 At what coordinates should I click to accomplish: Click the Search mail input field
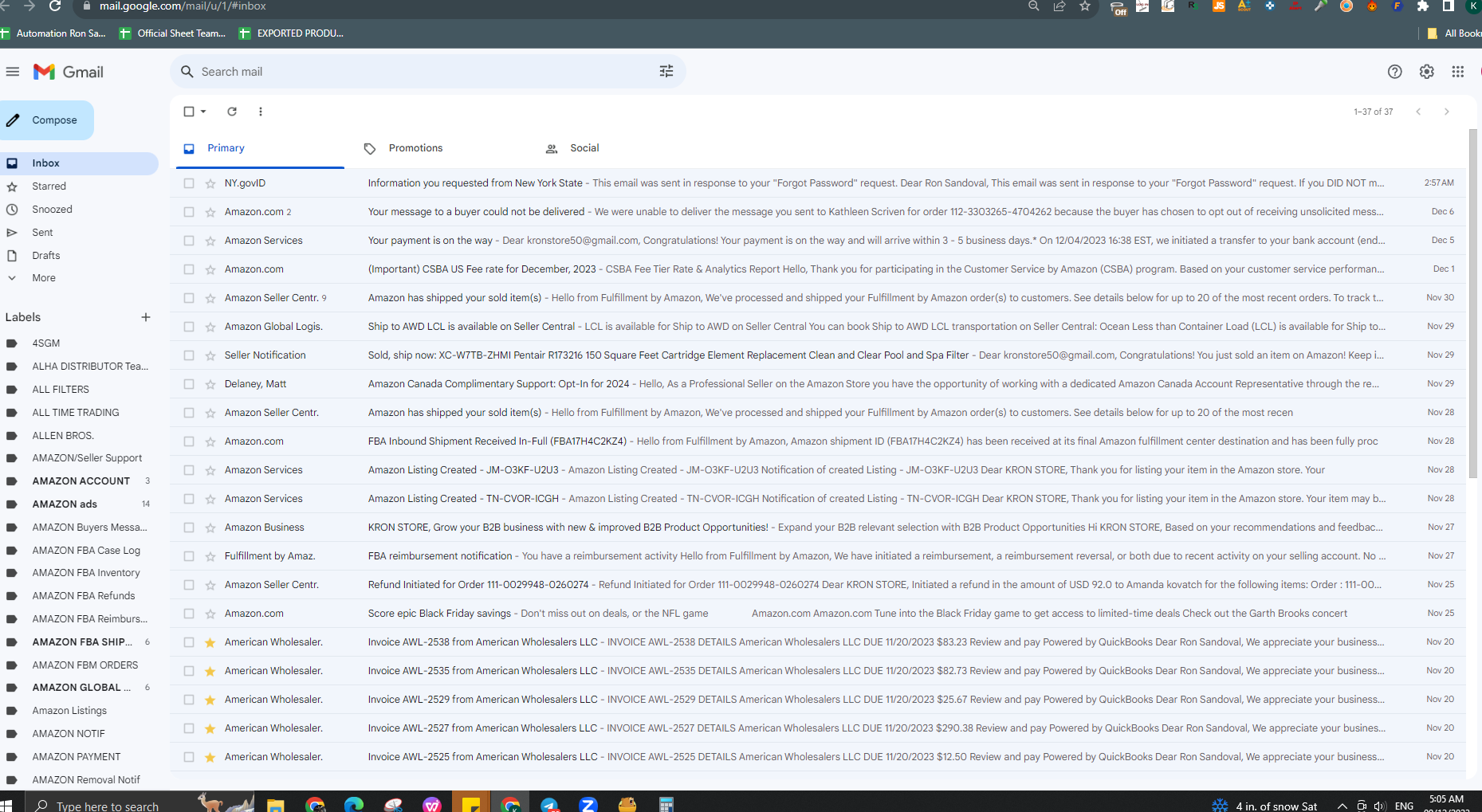[x=427, y=72]
